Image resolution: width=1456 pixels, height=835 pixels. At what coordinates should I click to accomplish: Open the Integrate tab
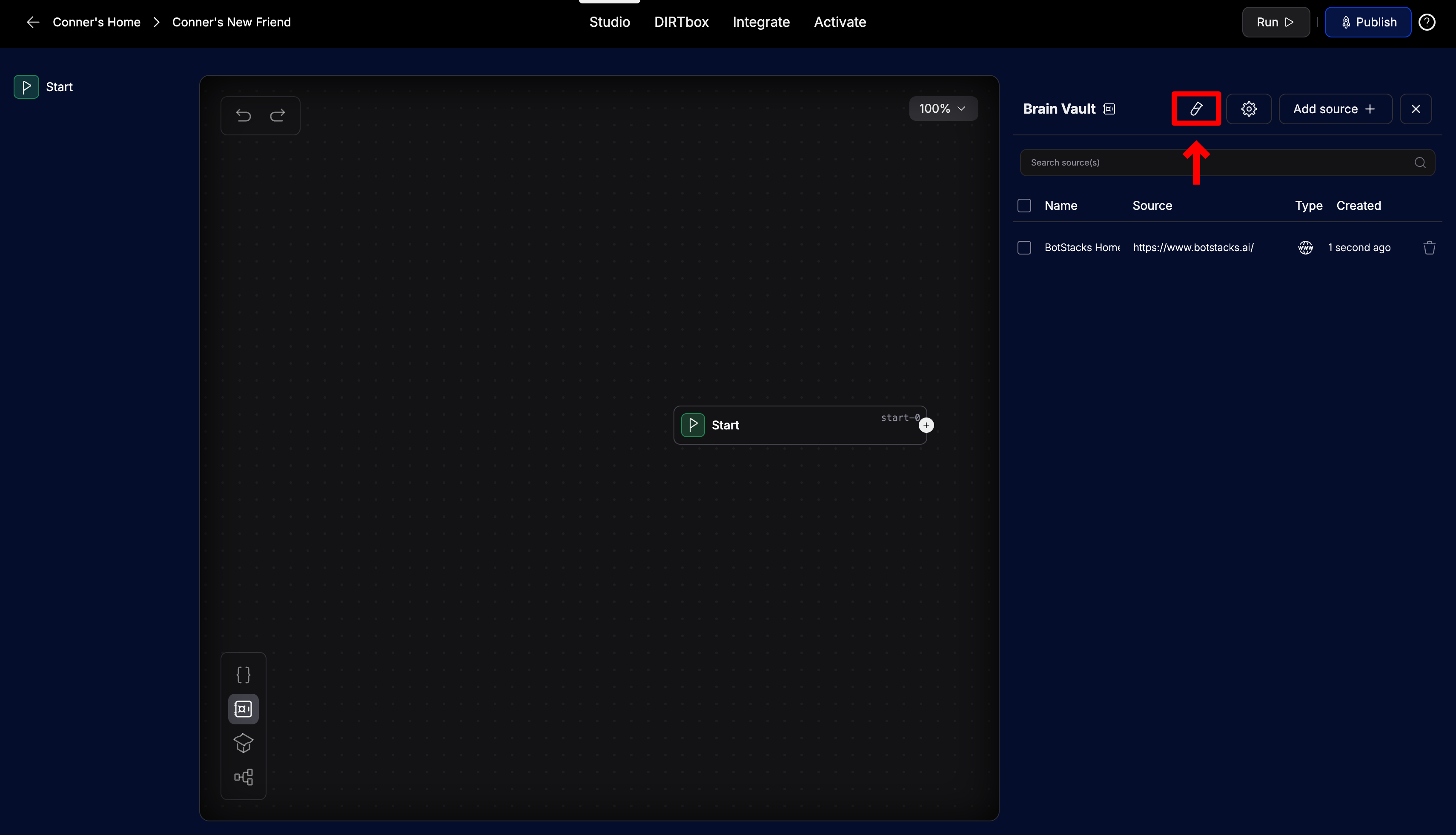[x=761, y=22]
